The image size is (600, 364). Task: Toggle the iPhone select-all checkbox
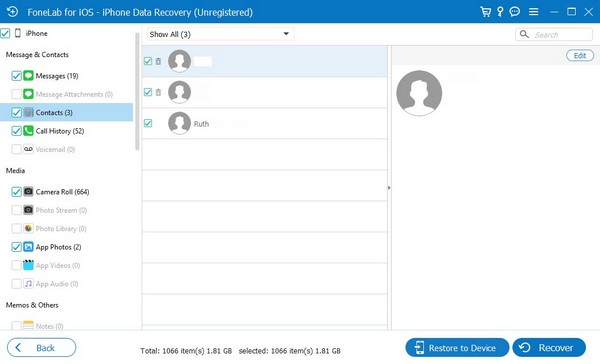click(5, 33)
